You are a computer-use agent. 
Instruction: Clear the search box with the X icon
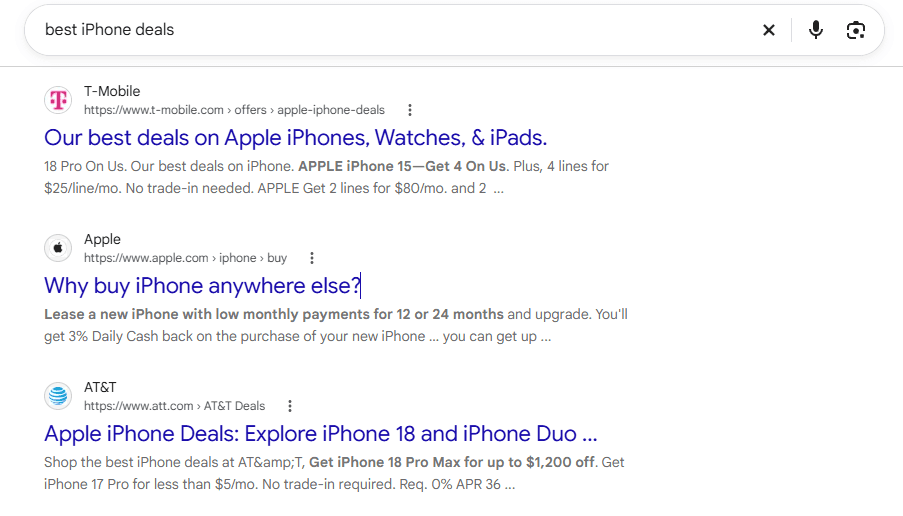(769, 30)
